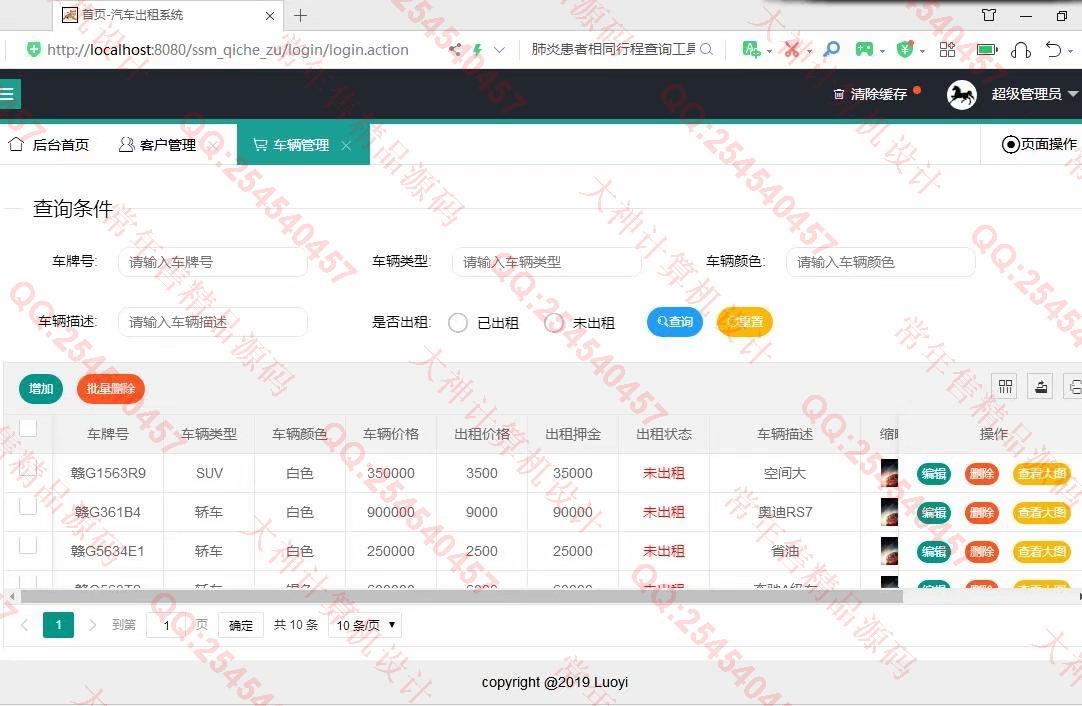Switch to the 后台首页 tab
Viewport: 1082px width, 706px height.
click(49, 145)
